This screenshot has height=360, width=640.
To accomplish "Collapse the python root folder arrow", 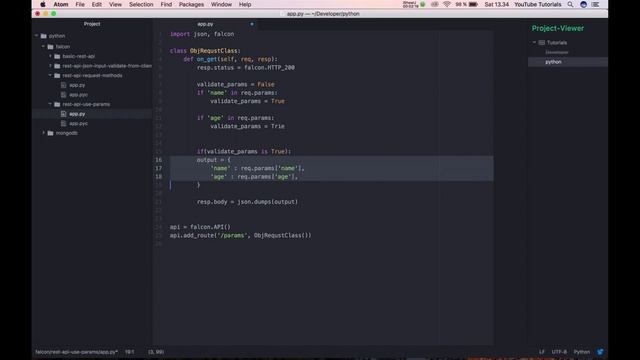I will coord(37,36).
